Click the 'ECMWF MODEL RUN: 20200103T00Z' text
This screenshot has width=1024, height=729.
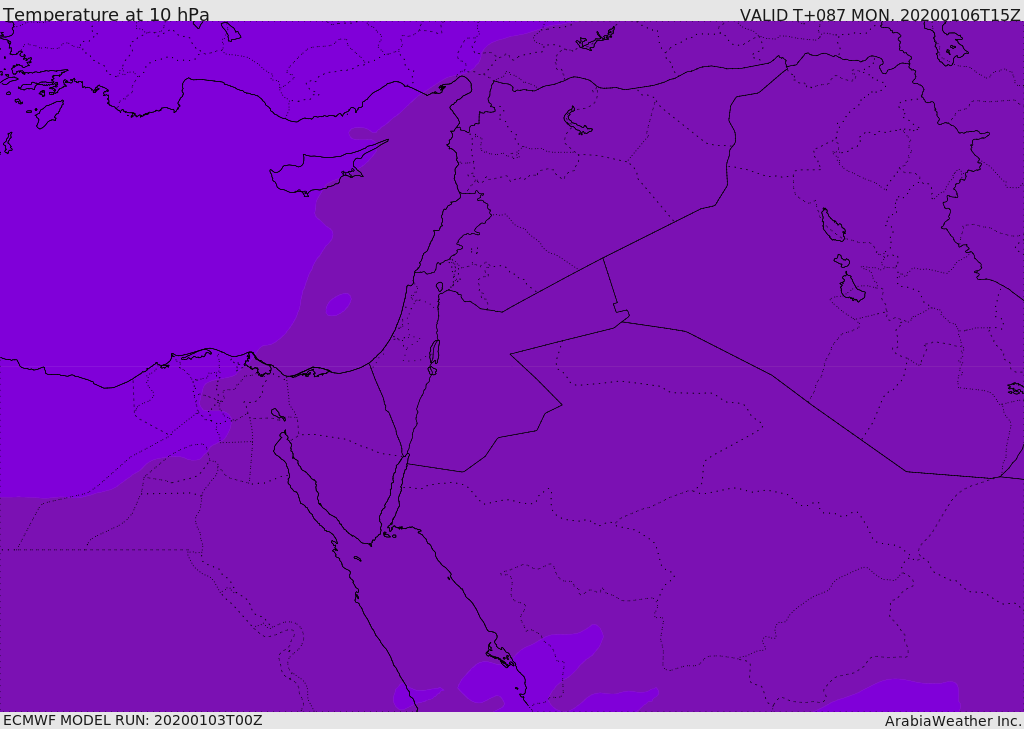(x=133, y=720)
